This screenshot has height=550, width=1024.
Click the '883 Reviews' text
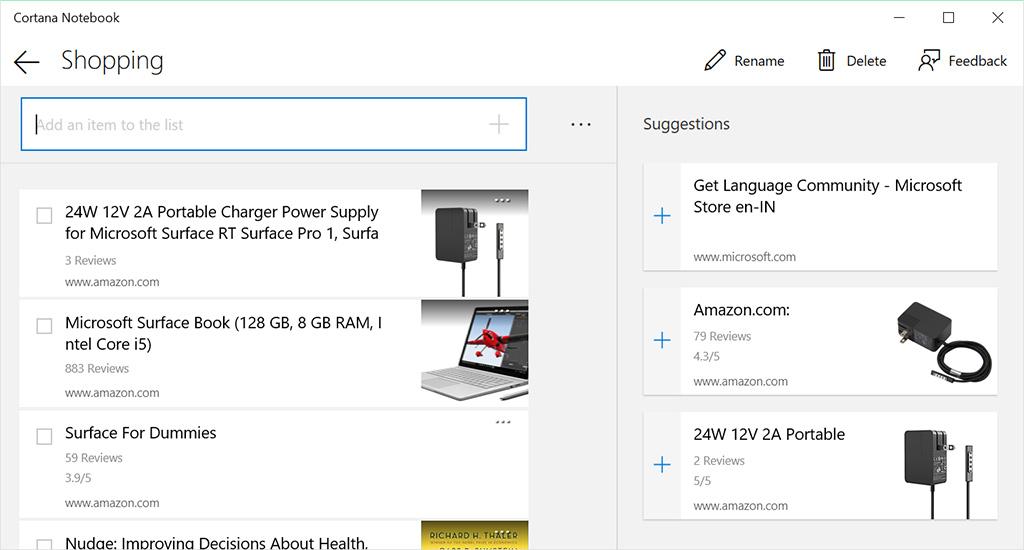97,368
